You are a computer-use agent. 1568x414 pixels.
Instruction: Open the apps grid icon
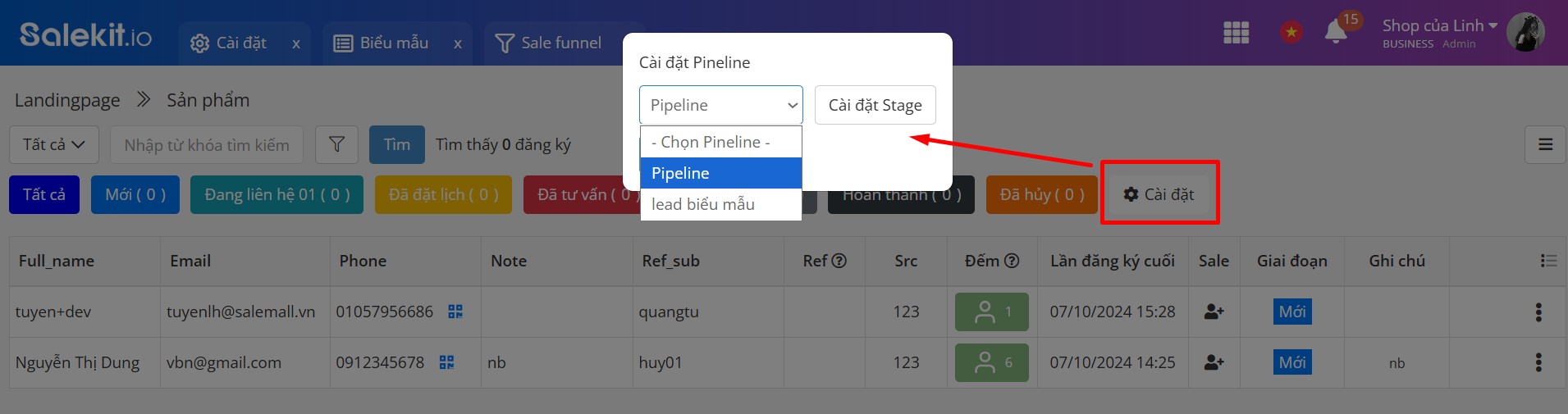click(1236, 33)
